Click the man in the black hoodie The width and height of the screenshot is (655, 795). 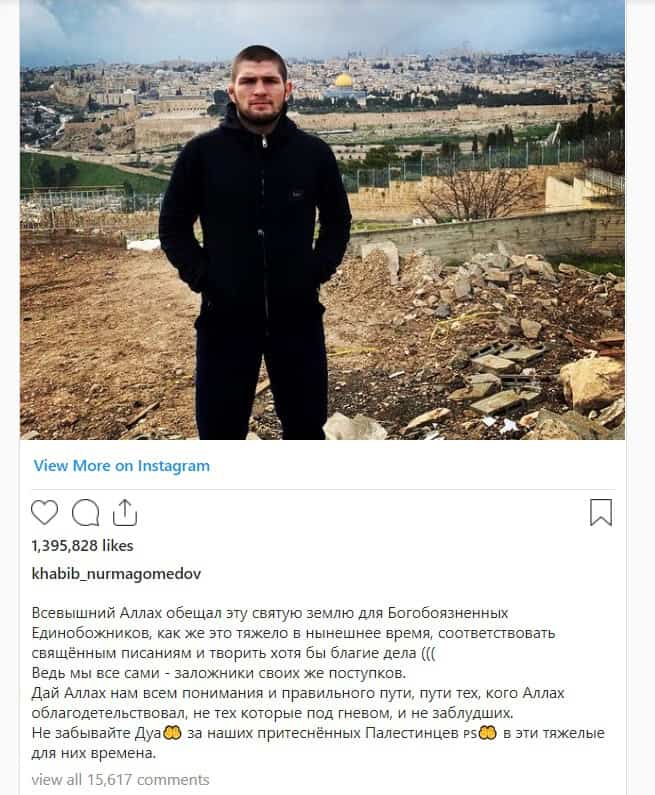256,243
